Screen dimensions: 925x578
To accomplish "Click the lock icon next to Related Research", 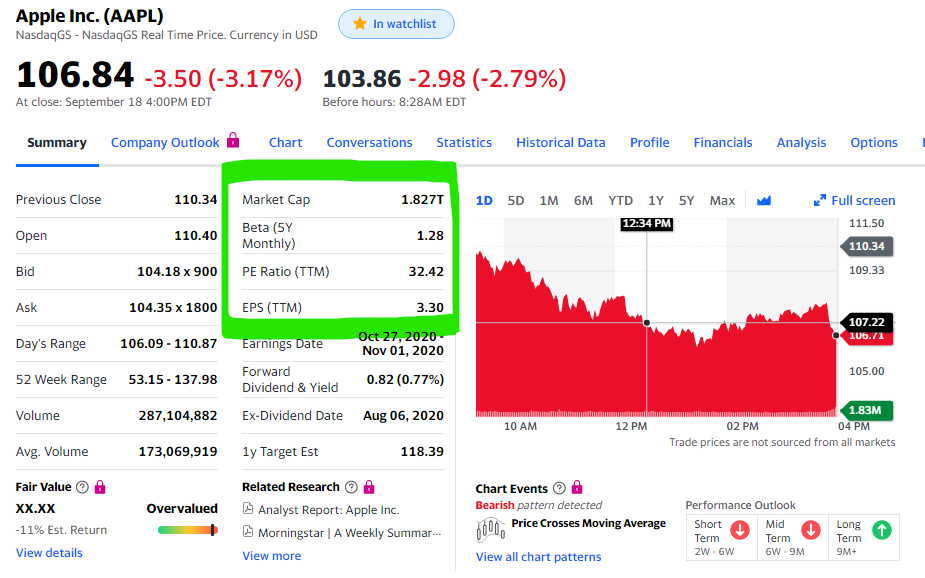I will coord(369,487).
